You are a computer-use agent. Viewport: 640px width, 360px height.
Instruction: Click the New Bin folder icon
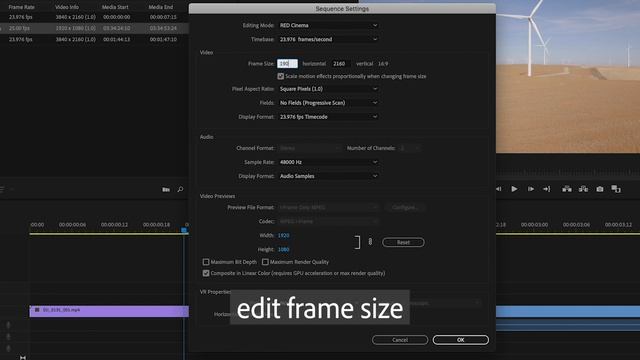[166, 189]
